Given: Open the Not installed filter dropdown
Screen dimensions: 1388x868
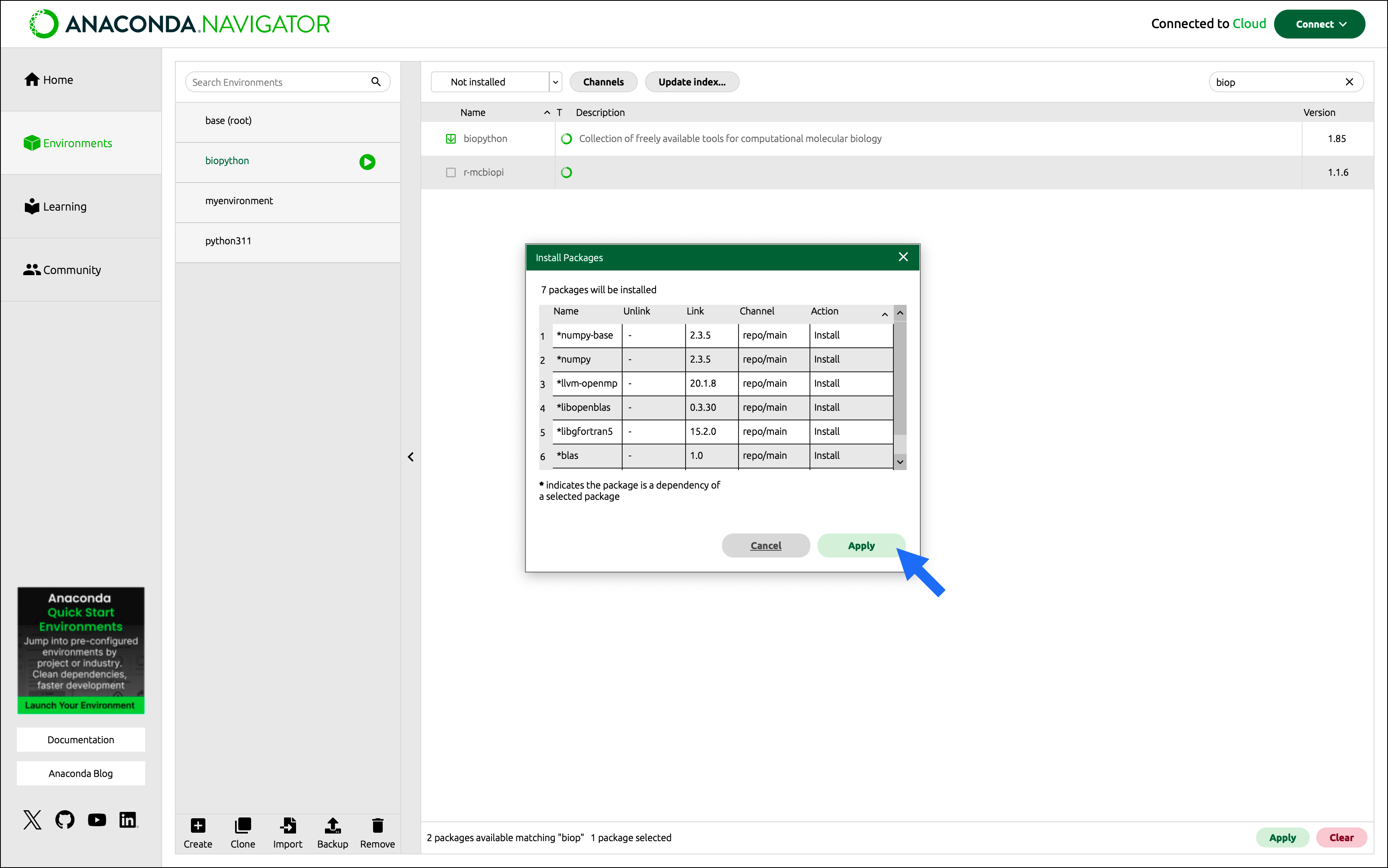Looking at the screenshot, I should click(554, 82).
